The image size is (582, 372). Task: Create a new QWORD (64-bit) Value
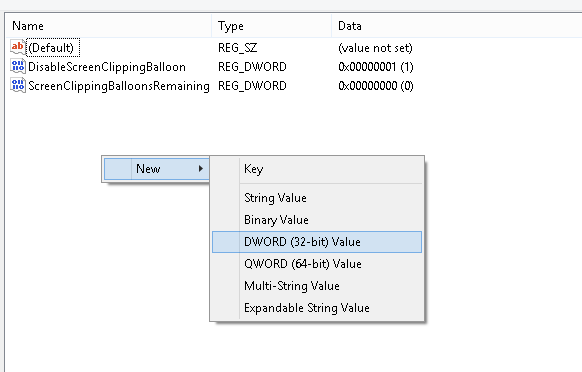point(317,264)
